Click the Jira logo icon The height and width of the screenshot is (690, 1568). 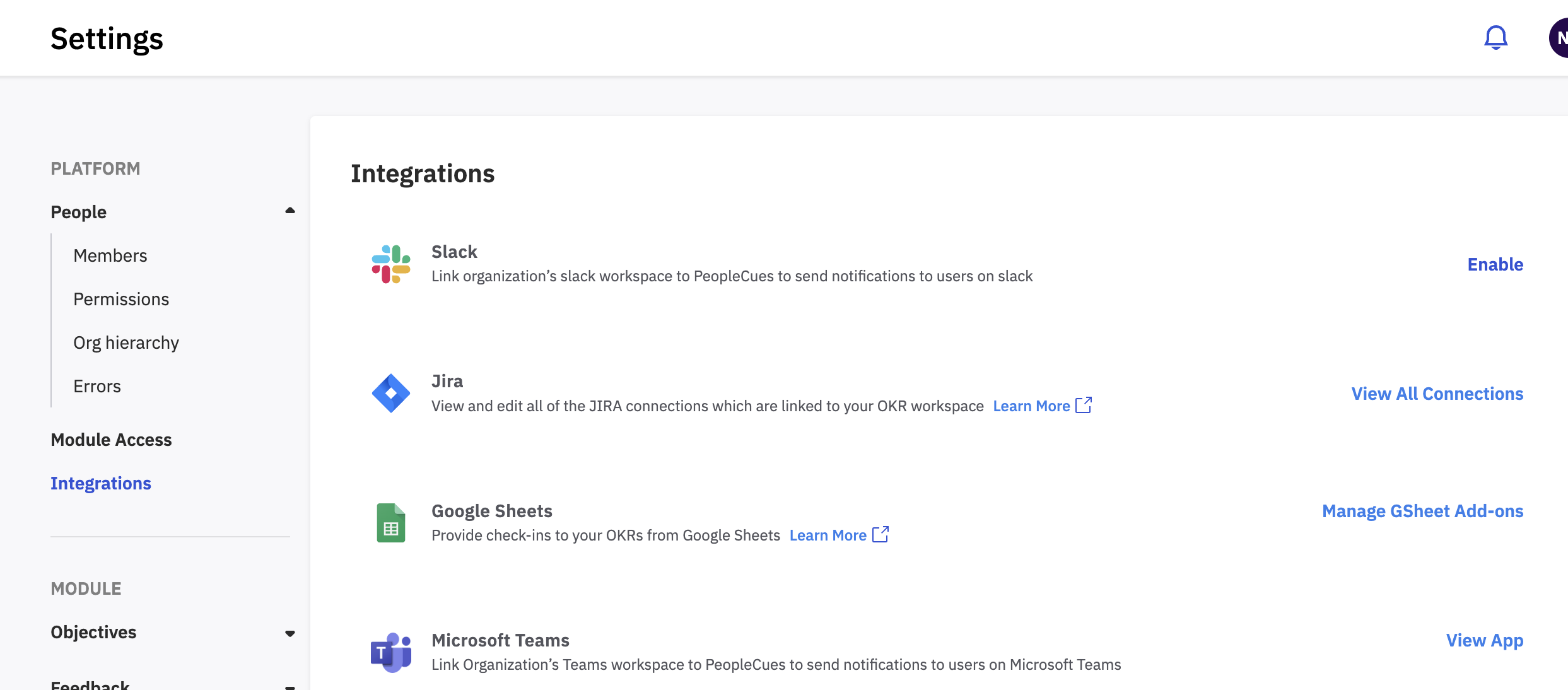[391, 394]
